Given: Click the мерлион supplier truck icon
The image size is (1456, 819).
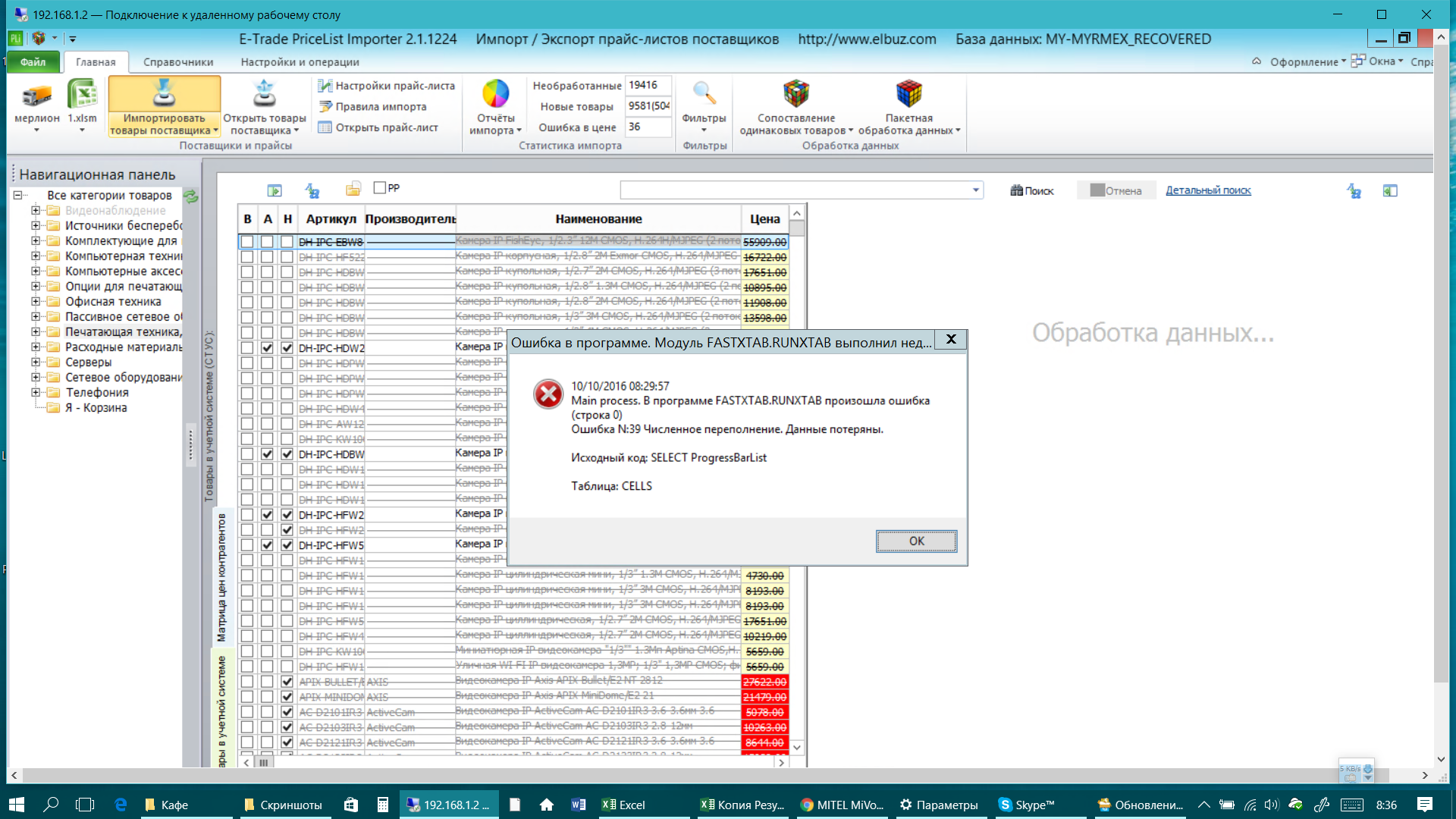Looking at the screenshot, I should (36, 95).
